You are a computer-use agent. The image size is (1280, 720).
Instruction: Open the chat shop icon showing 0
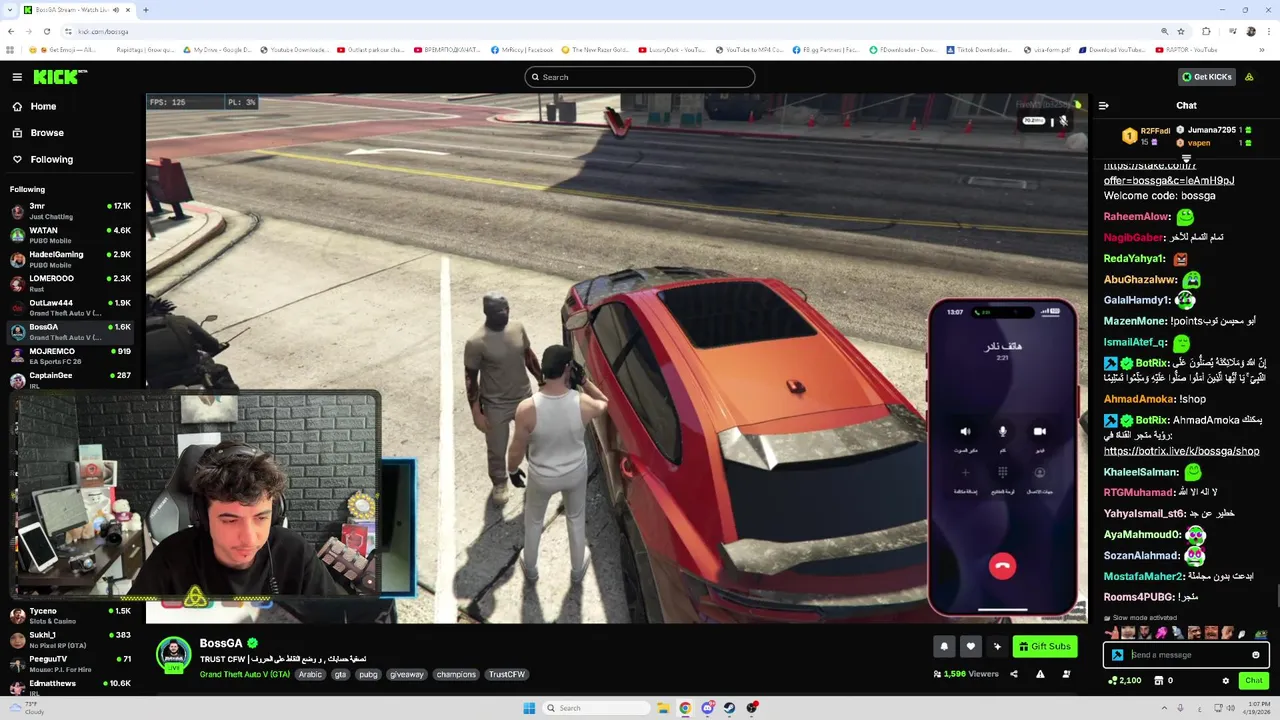(1163, 681)
